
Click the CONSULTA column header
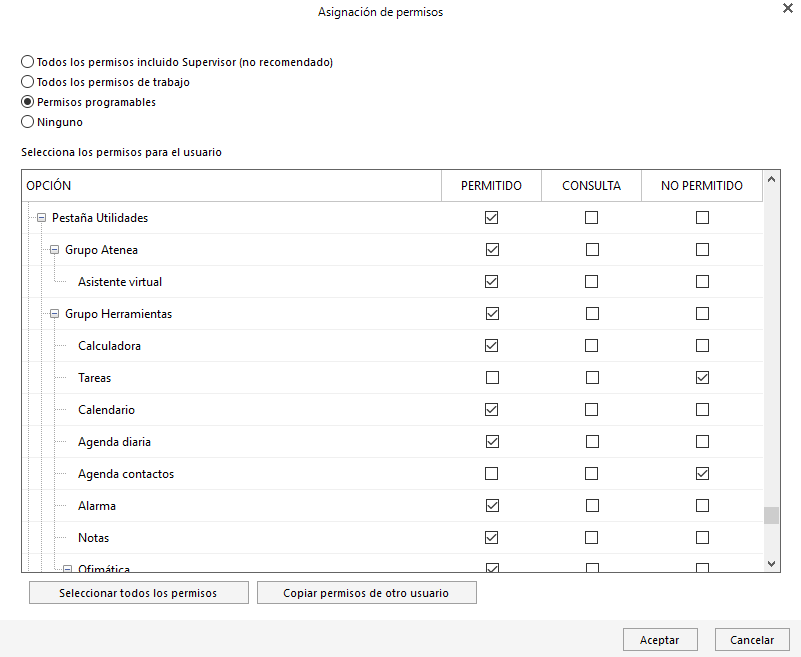coord(592,185)
